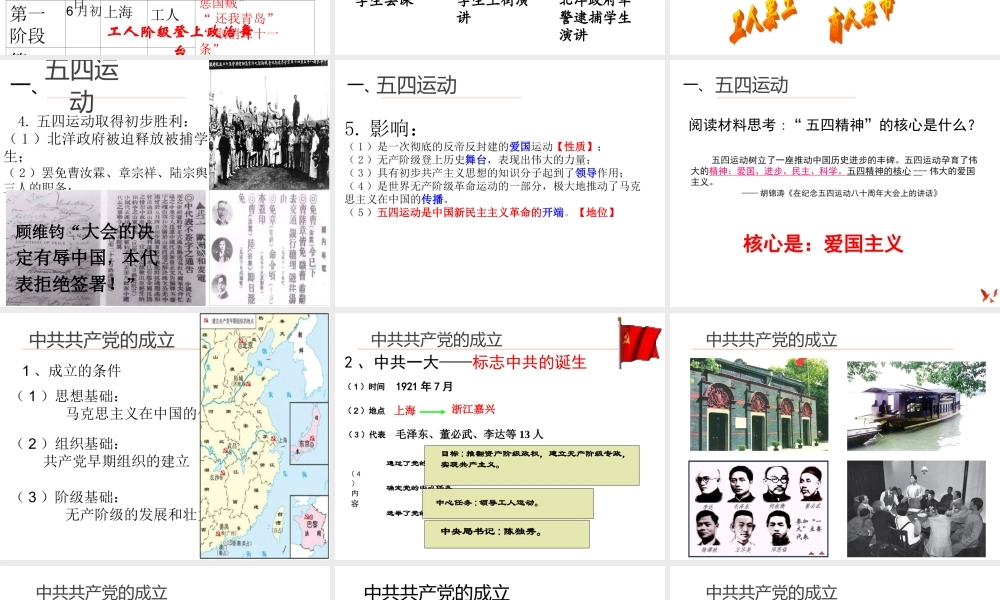
Task: Click the black-and-white crowd photo
Action: tap(268, 125)
